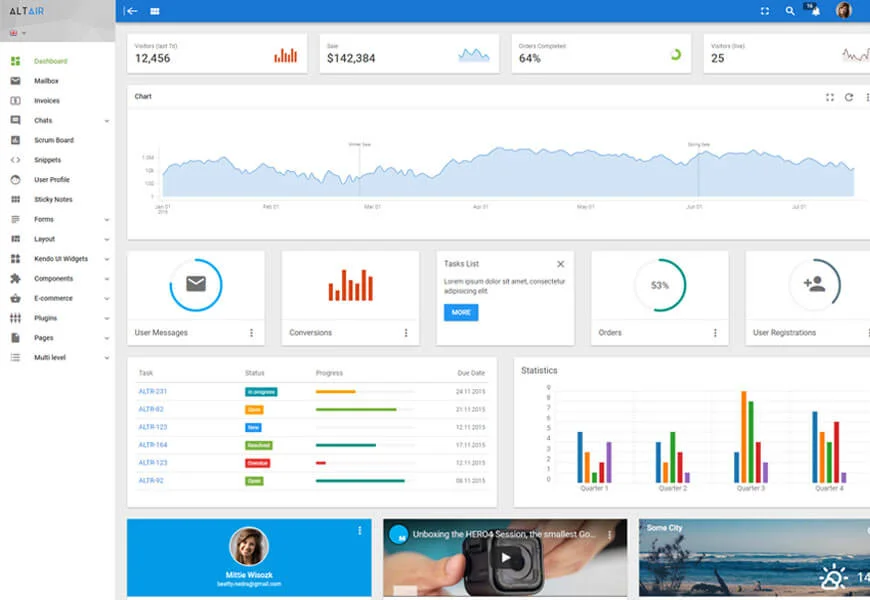Viewport: 870px width, 600px height.
Task: Click the Sale $142,384 stat card
Action: (409, 53)
